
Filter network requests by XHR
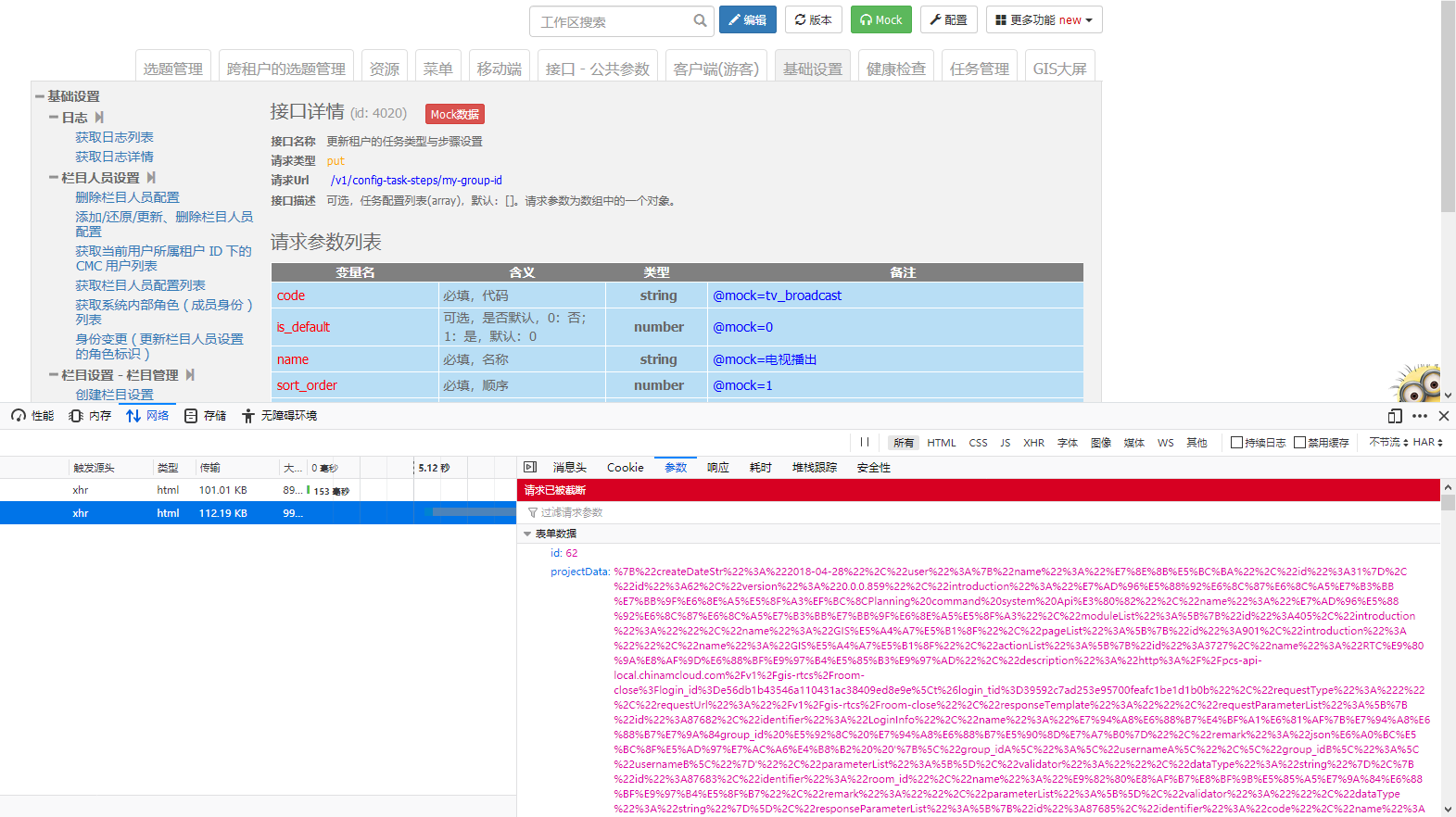pos(1034,443)
